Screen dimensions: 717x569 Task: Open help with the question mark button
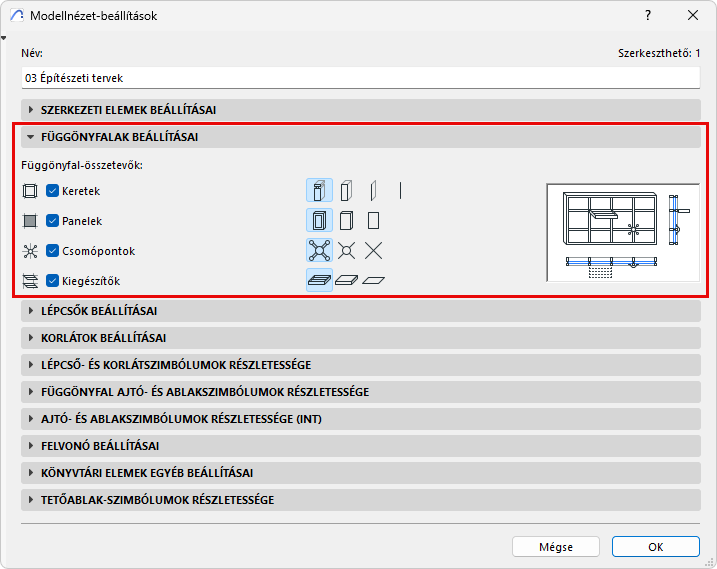click(x=647, y=15)
